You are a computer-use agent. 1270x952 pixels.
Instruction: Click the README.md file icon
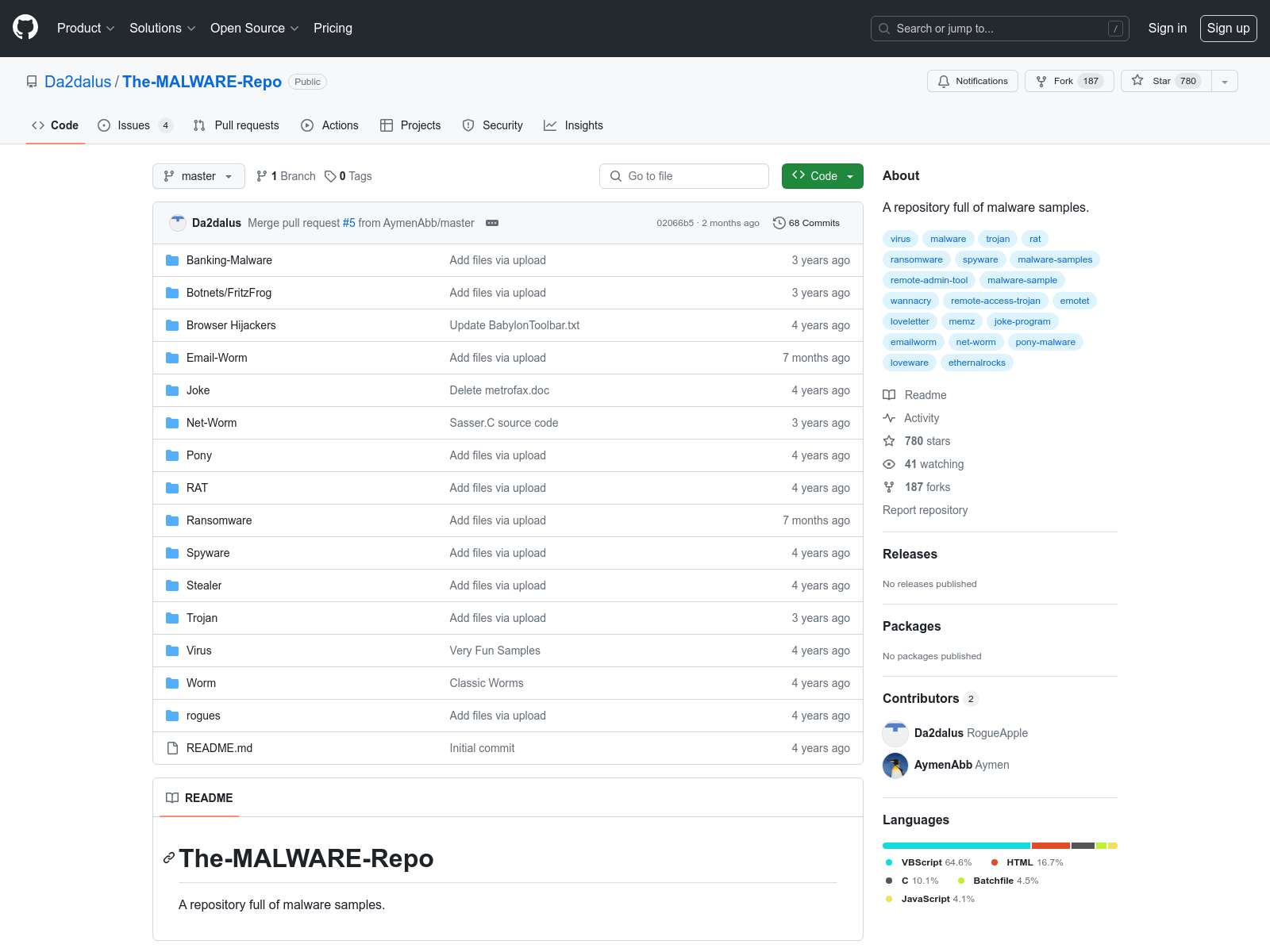click(x=172, y=748)
